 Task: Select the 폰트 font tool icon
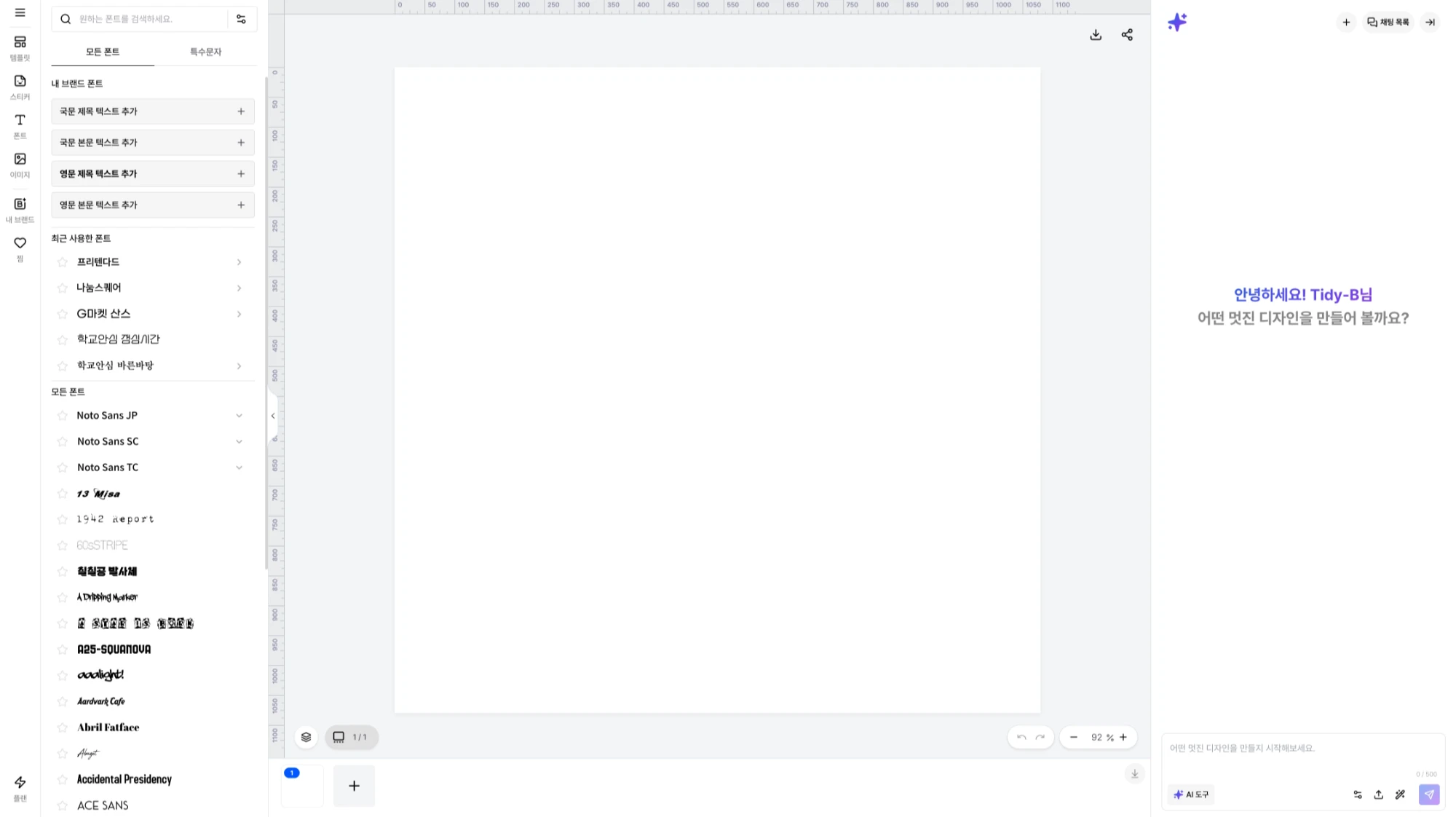click(20, 126)
